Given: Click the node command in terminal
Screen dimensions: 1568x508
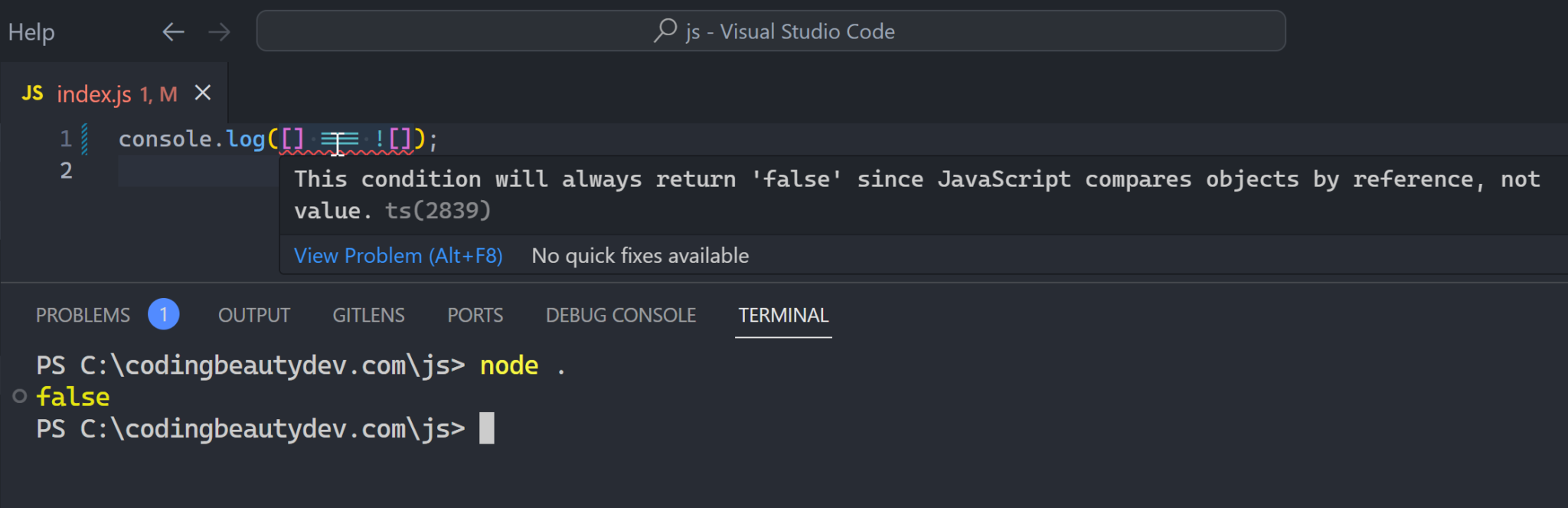Looking at the screenshot, I should coord(509,365).
